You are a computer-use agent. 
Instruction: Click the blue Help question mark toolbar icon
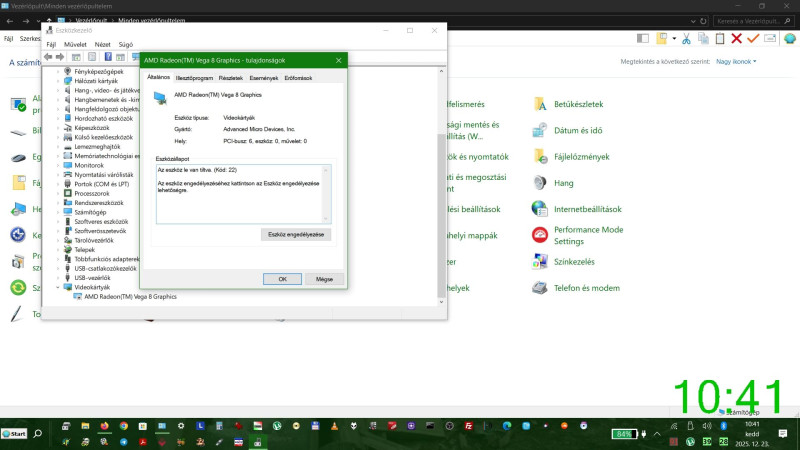pos(108,57)
